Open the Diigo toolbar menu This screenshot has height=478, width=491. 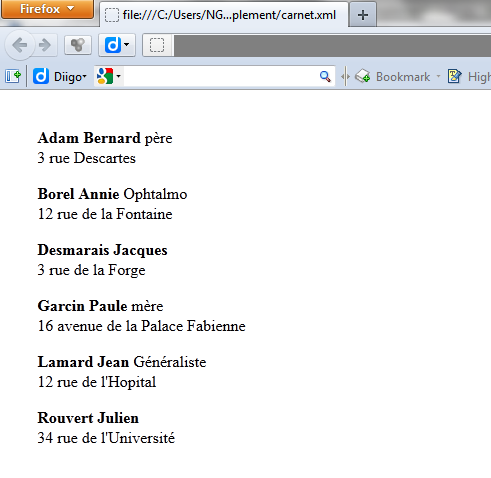tap(60, 76)
